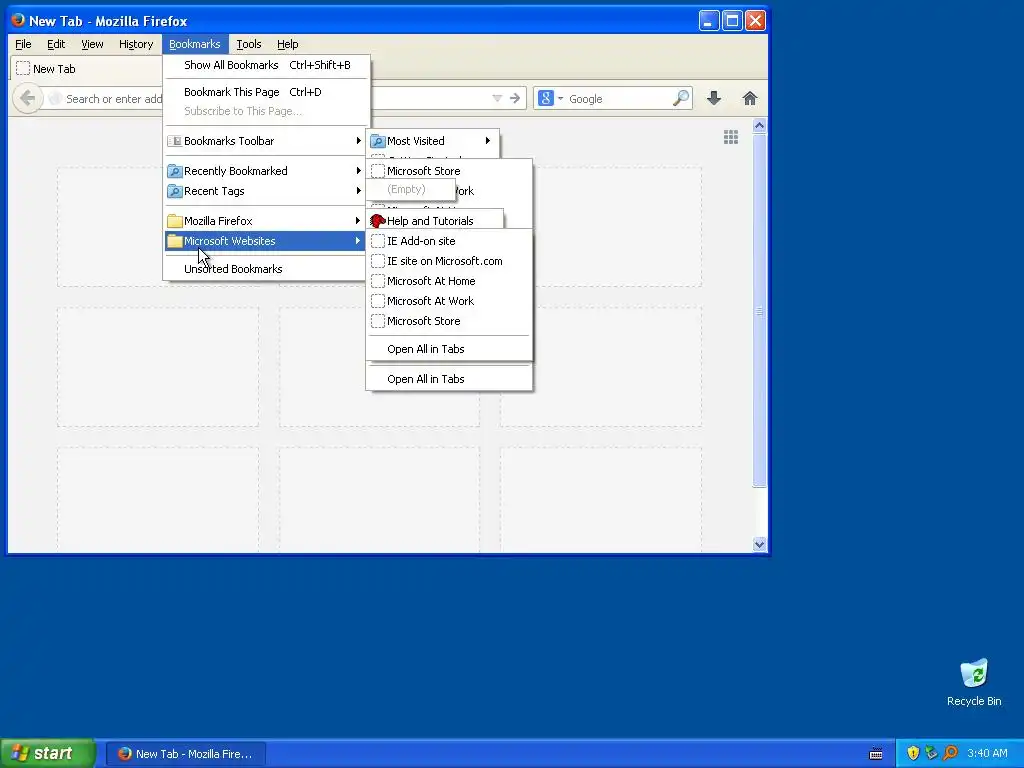1024x768 pixels.
Task: Click the security shield tray icon
Action: [x=913, y=753]
